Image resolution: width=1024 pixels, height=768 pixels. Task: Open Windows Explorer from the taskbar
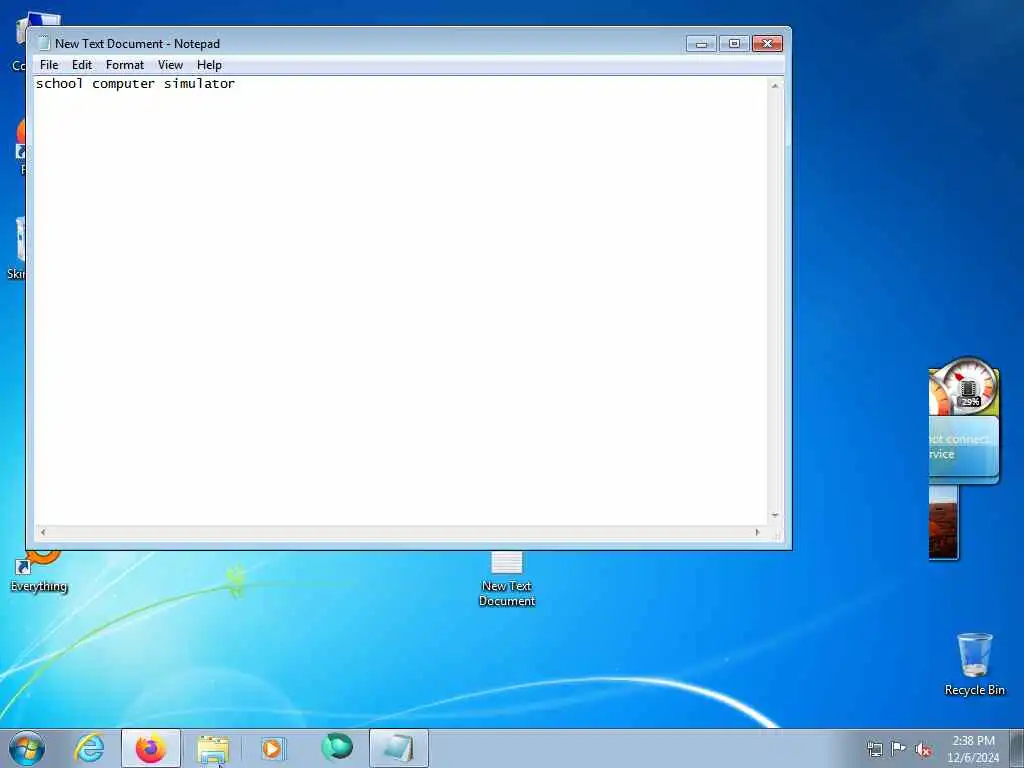coord(213,748)
